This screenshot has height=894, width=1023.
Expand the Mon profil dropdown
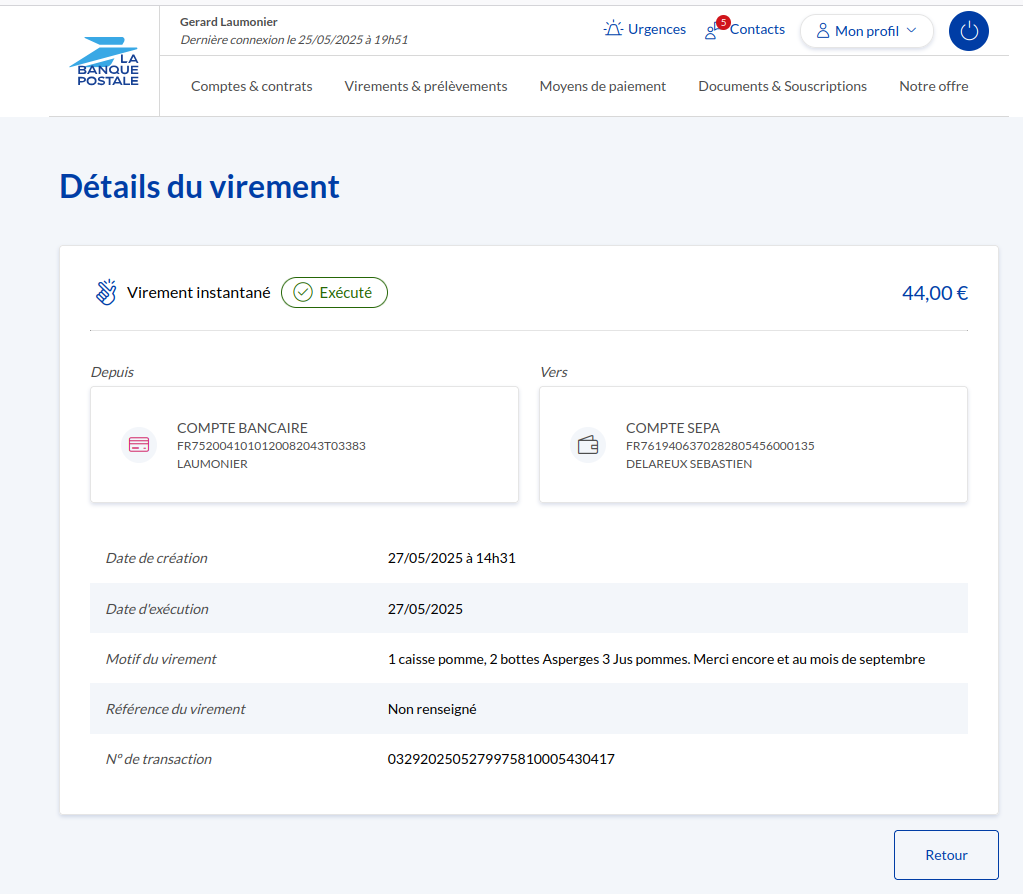(866, 31)
